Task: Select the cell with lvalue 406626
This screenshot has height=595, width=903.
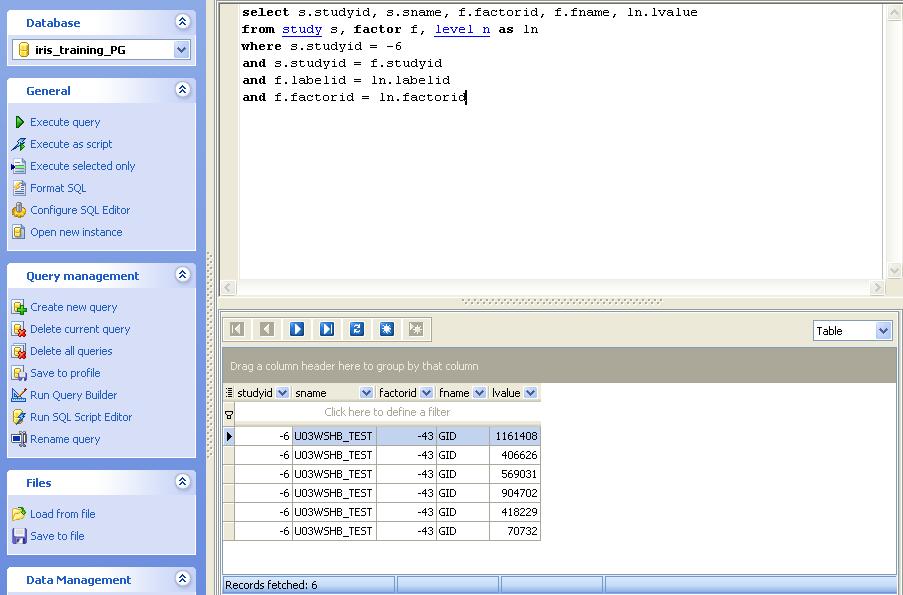Action: (515, 455)
